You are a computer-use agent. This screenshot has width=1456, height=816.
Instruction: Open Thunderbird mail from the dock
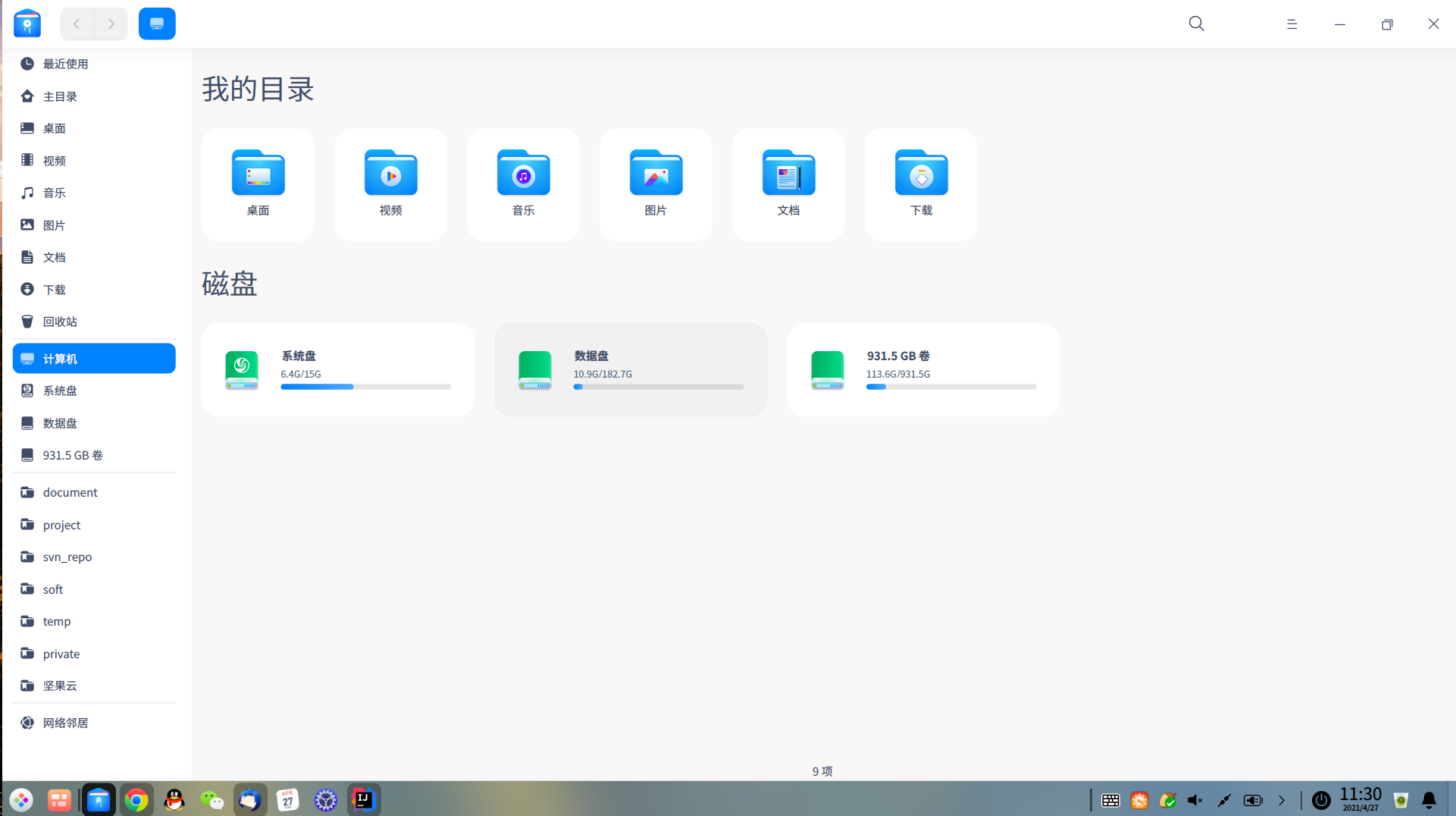tap(250, 800)
